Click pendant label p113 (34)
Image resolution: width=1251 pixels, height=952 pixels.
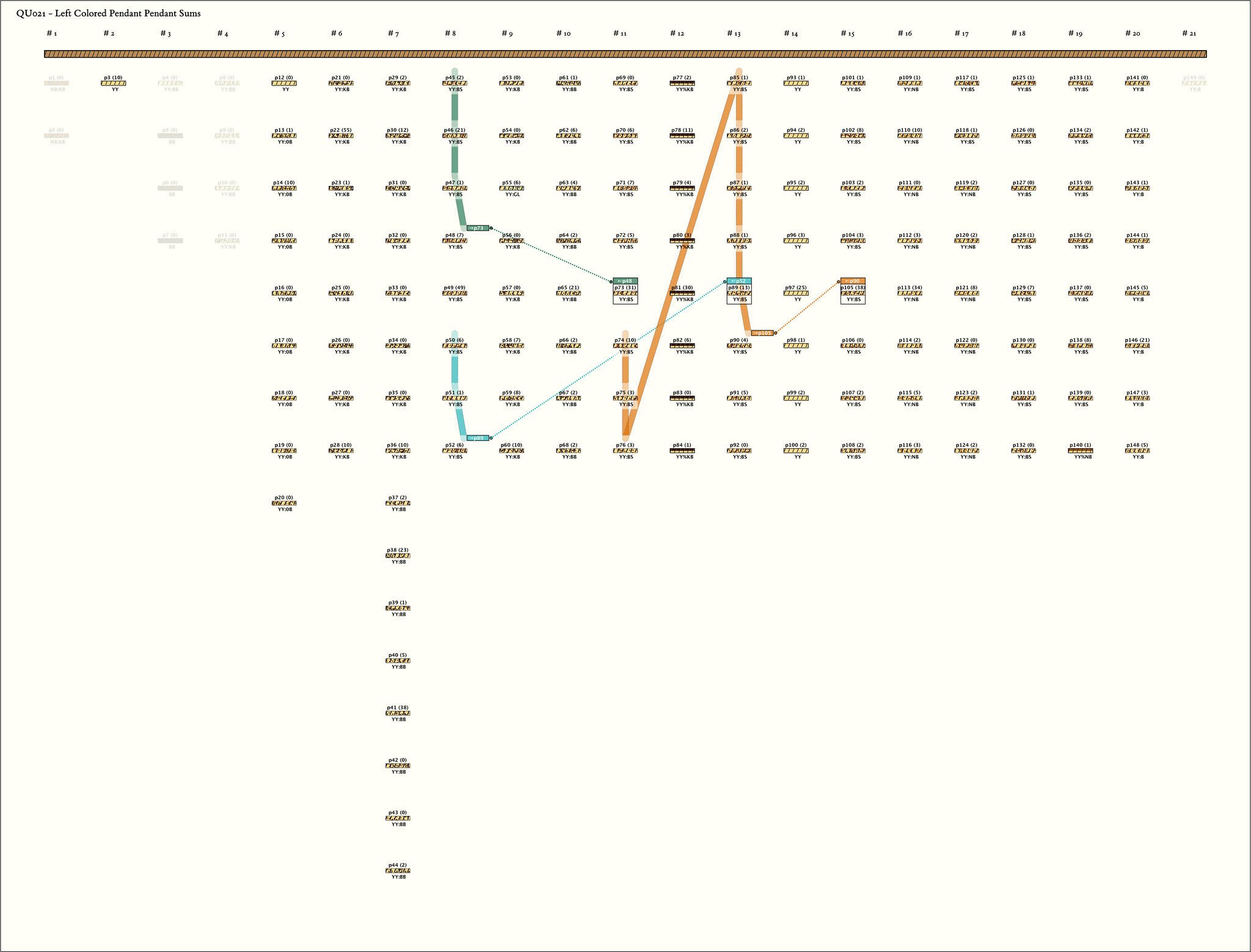click(x=909, y=288)
